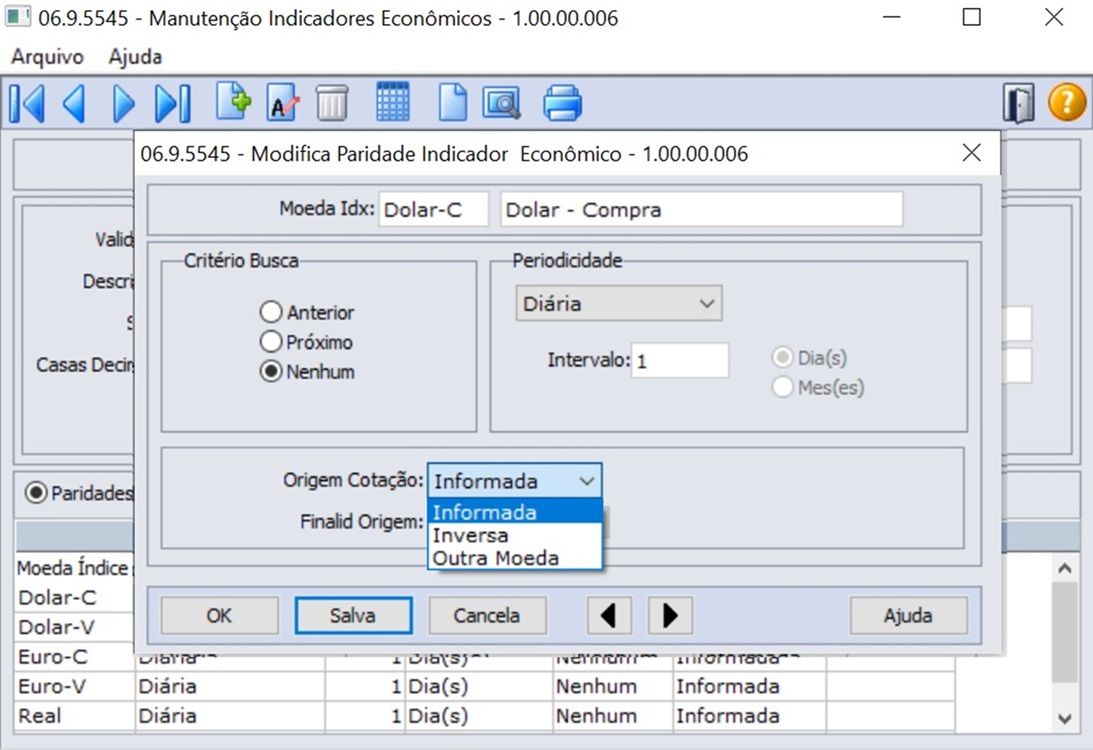Image resolution: width=1093 pixels, height=750 pixels.
Task: Maximize the main application window
Action: (972, 17)
